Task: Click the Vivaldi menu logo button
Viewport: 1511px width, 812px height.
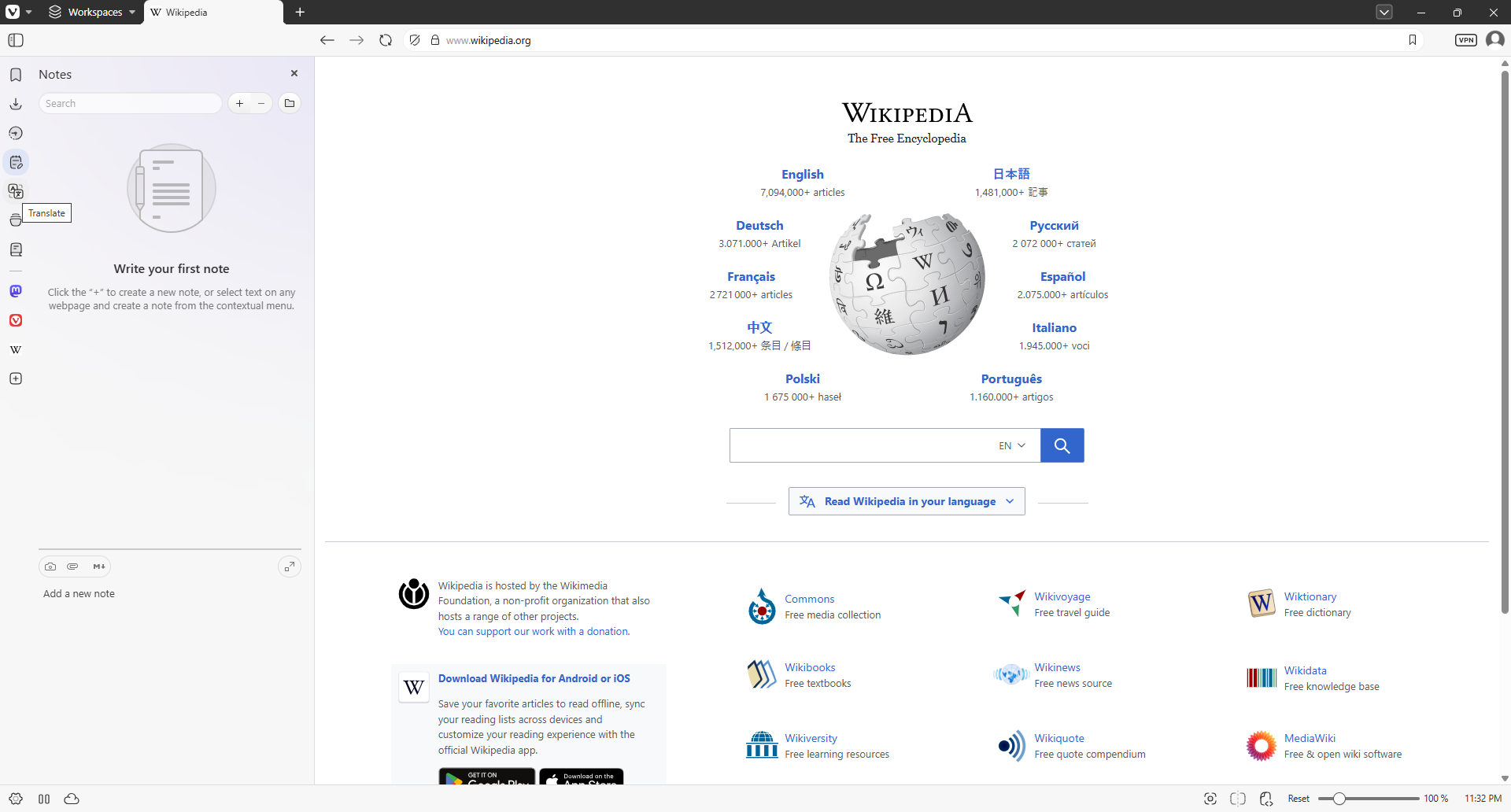Action: [x=13, y=12]
